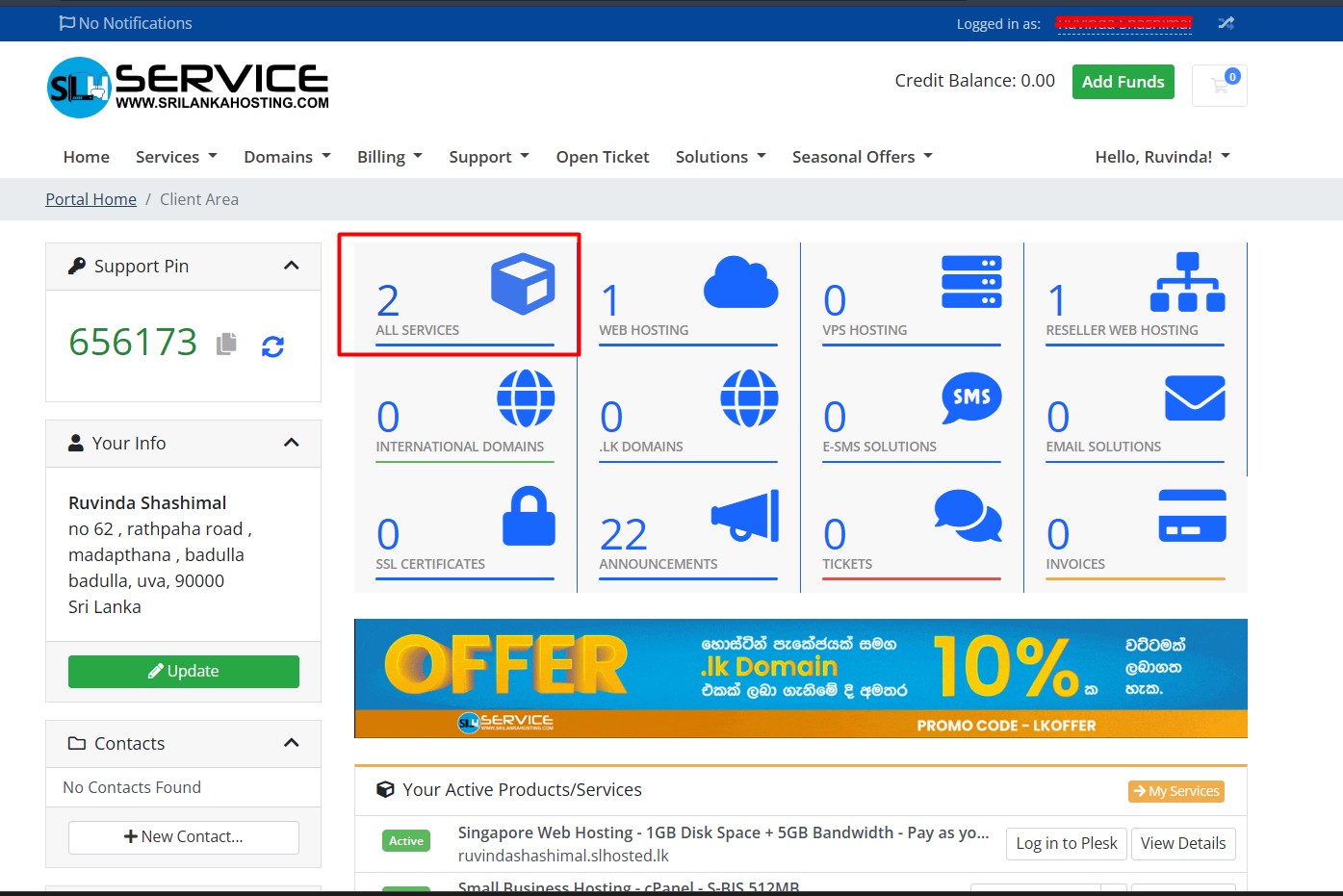The image size is (1343, 896).
Task: Click the Web Hosting cloud icon
Action: click(740, 283)
